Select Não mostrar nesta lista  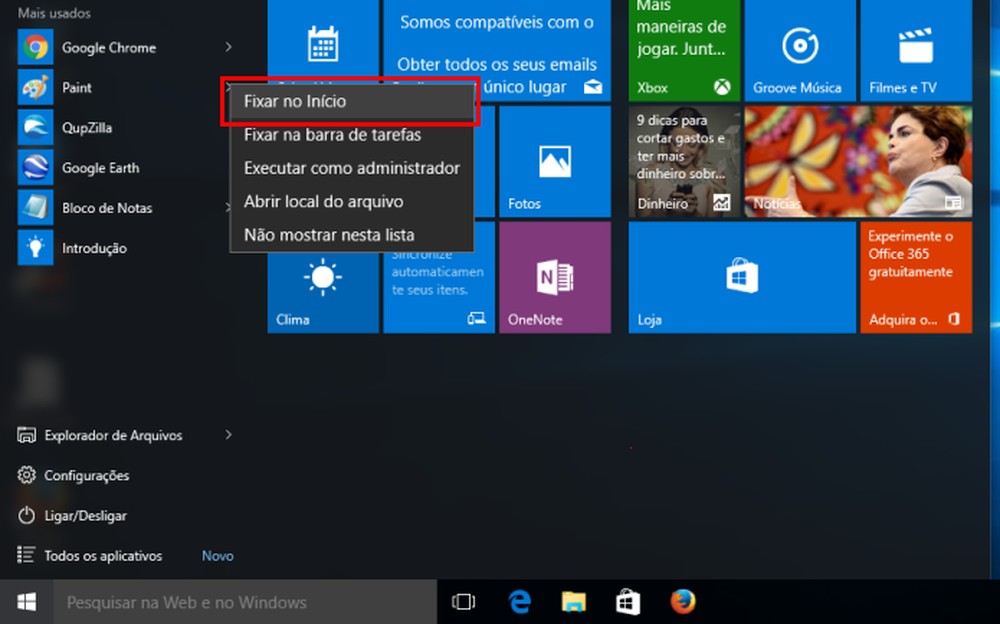click(x=351, y=235)
